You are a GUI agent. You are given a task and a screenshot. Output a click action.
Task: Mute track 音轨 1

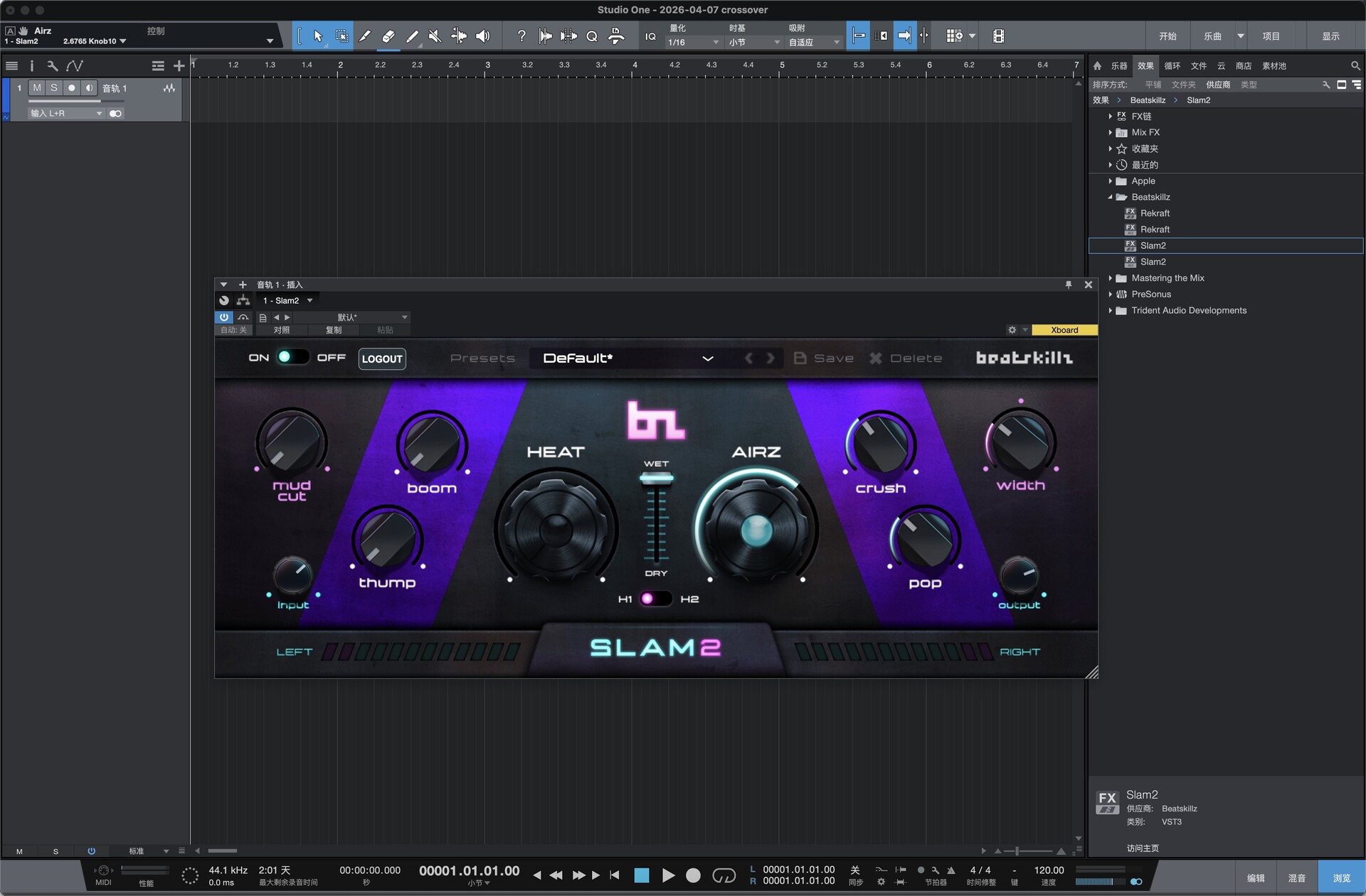click(37, 88)
